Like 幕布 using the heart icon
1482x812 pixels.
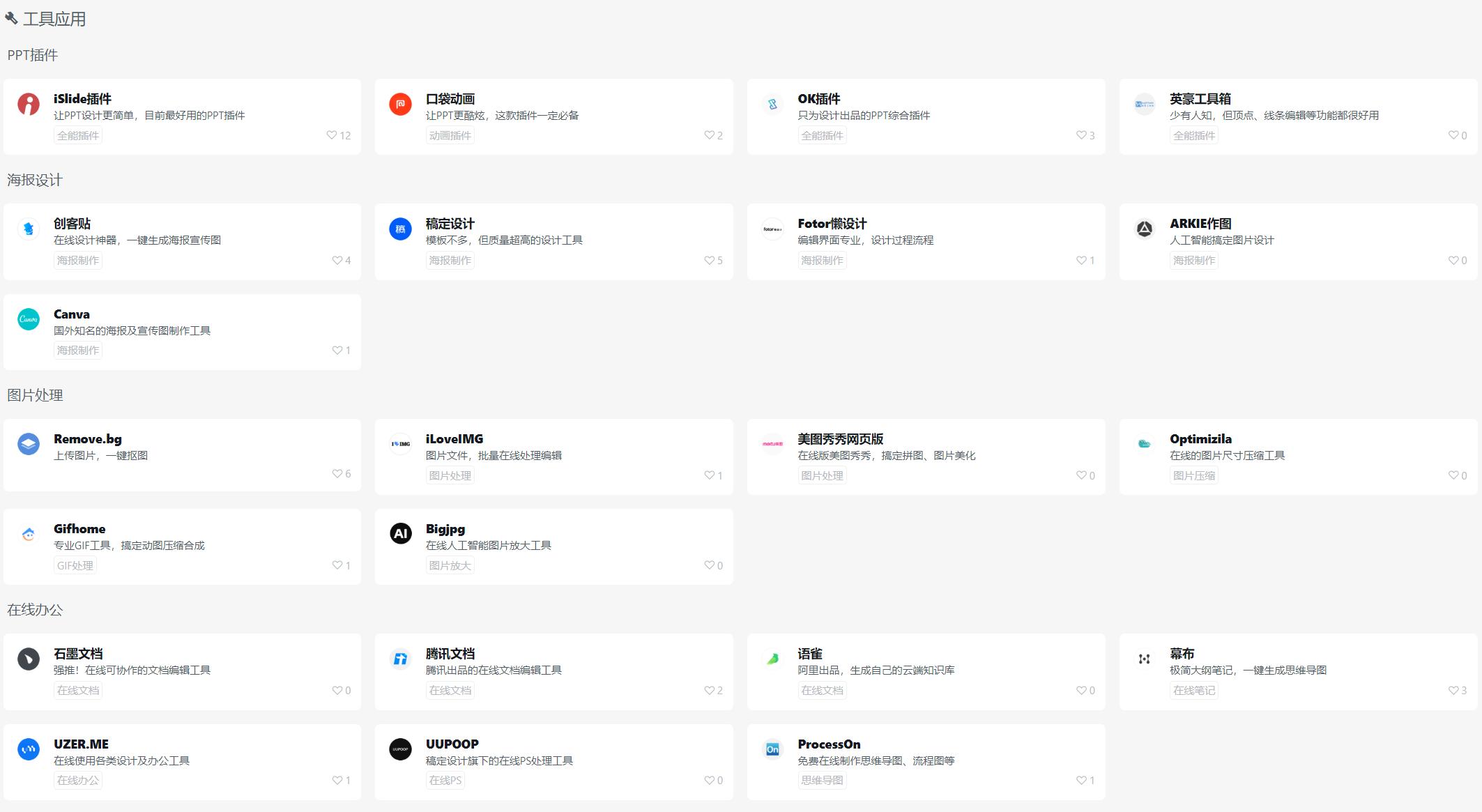click(1453, 691)
